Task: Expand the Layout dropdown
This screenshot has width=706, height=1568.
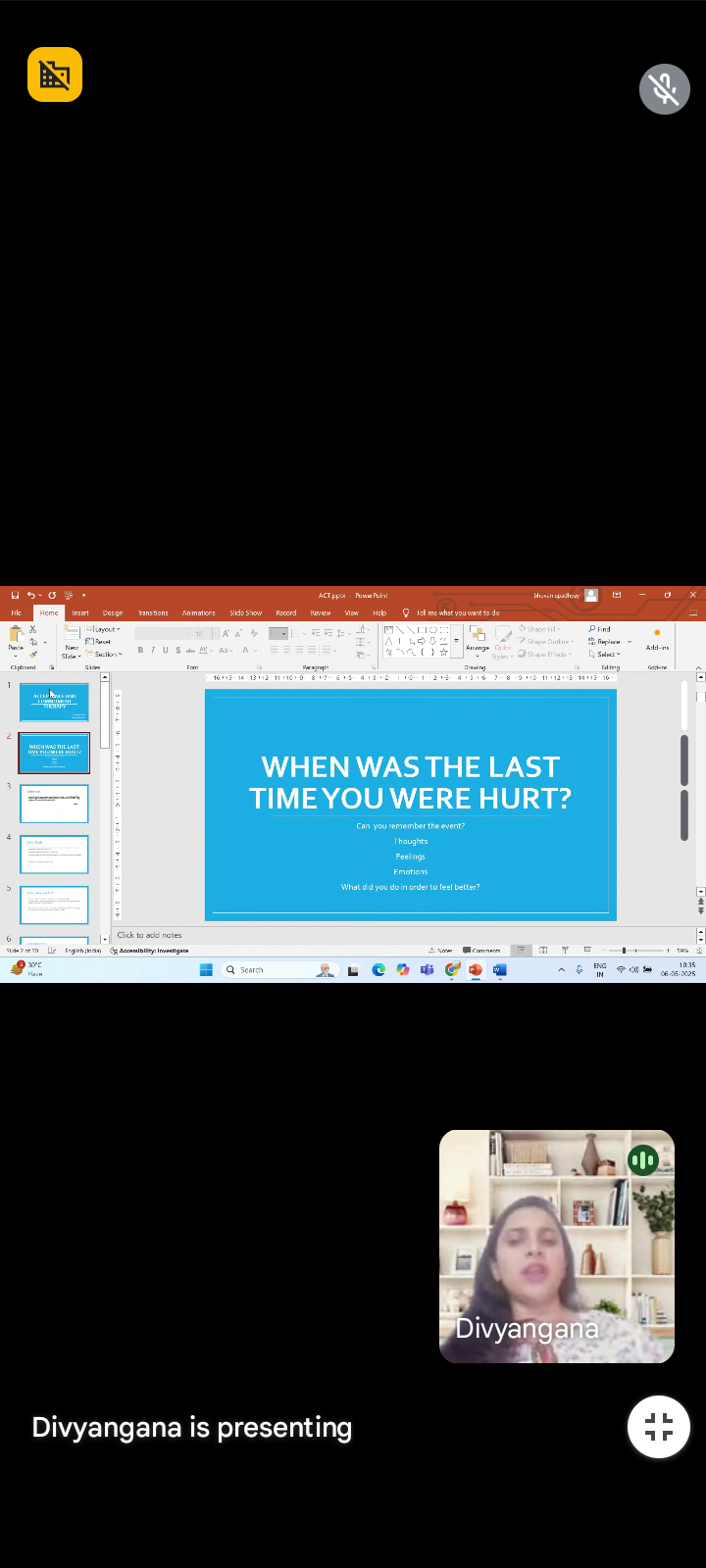Action: (x=105, y=629)
